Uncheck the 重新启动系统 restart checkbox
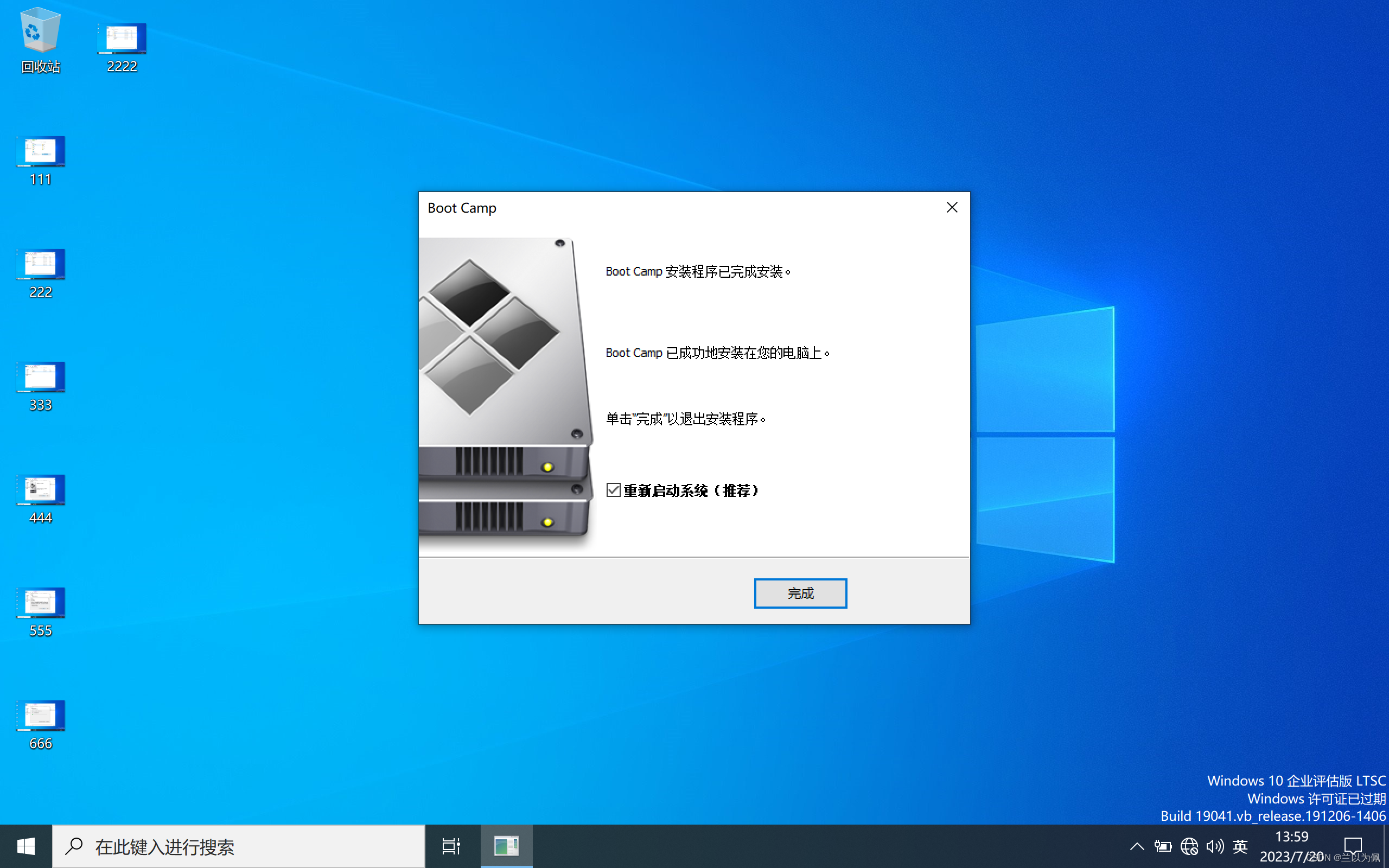Image resolution: width=1389 pixels, height=868 pixels. [x=613, y=490]
